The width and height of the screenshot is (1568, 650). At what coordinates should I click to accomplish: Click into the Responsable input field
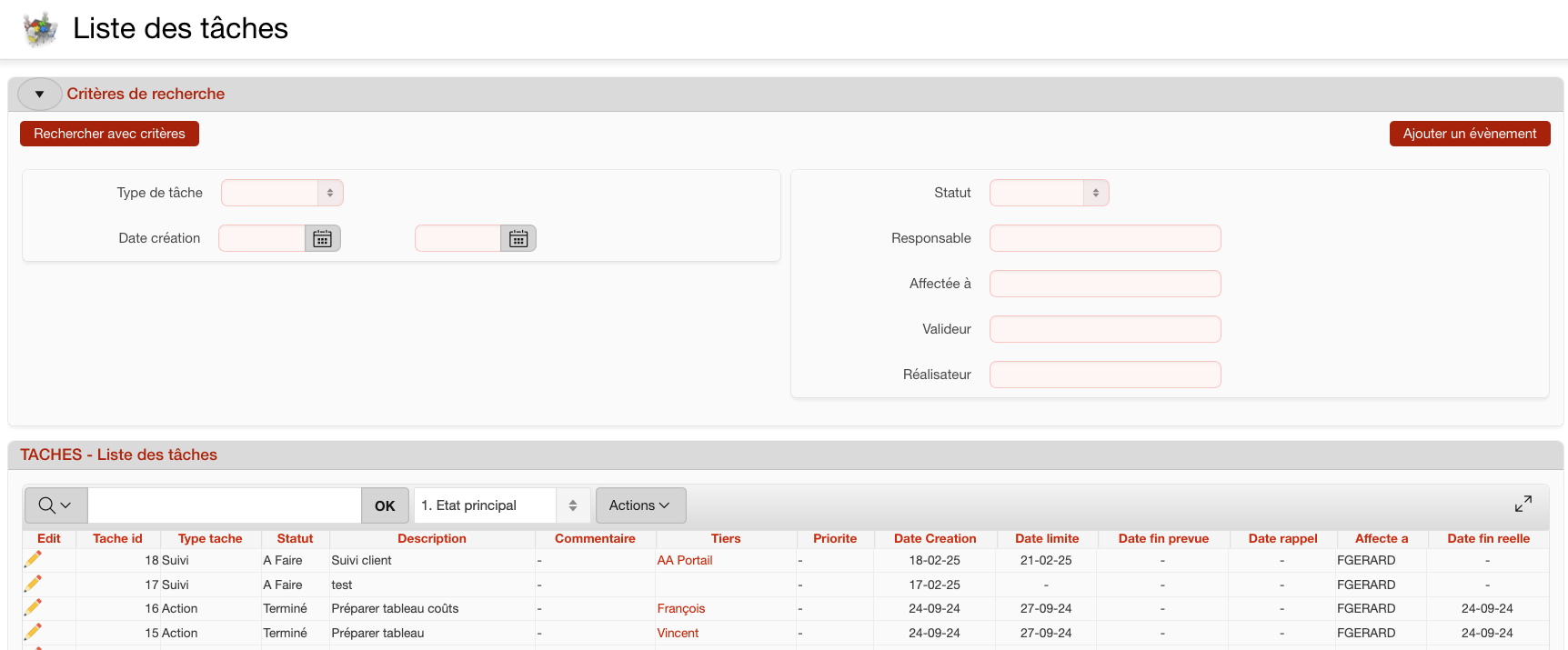tap(1104, 238)
